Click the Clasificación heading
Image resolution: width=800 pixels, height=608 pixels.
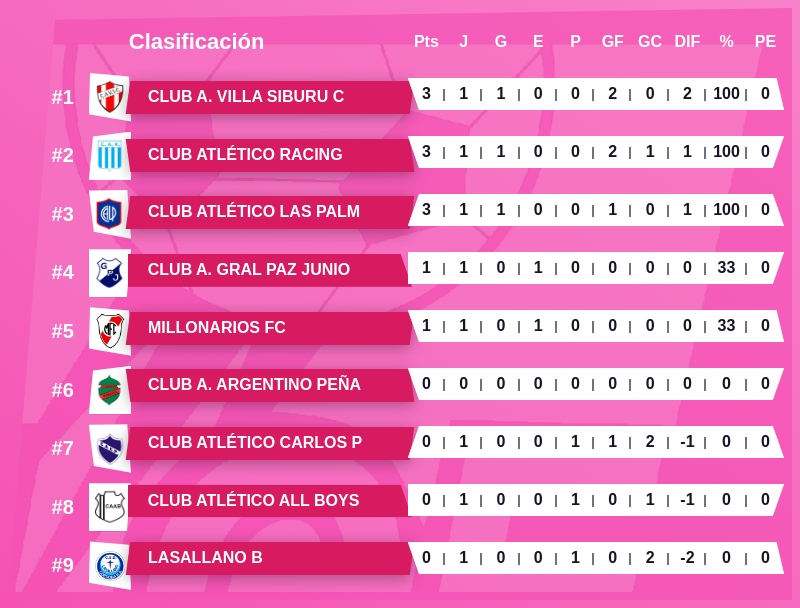pyautogui.click(x=196, y=42)
